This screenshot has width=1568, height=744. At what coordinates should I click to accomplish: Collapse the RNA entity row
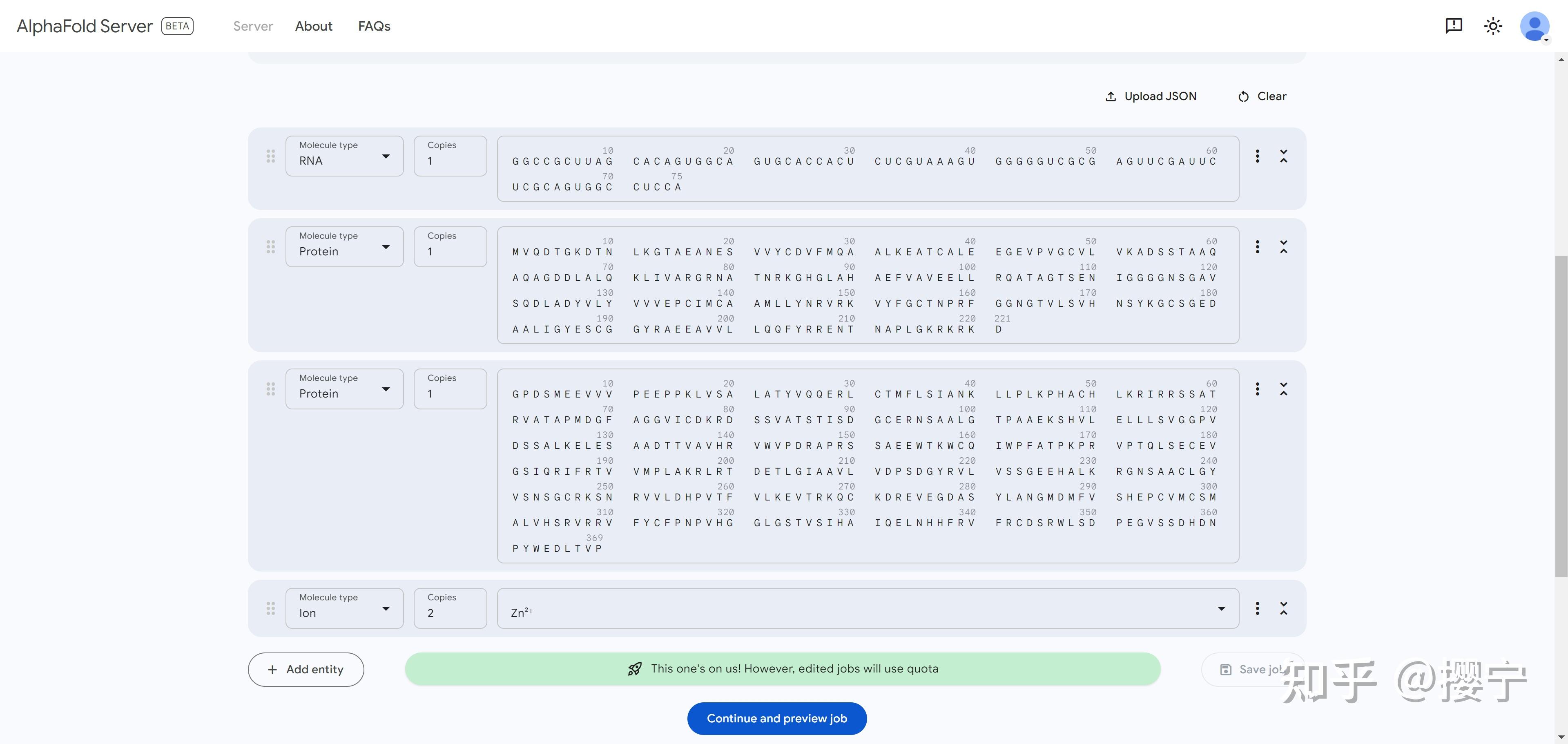pyautogui.click(x=1283, y=156)
